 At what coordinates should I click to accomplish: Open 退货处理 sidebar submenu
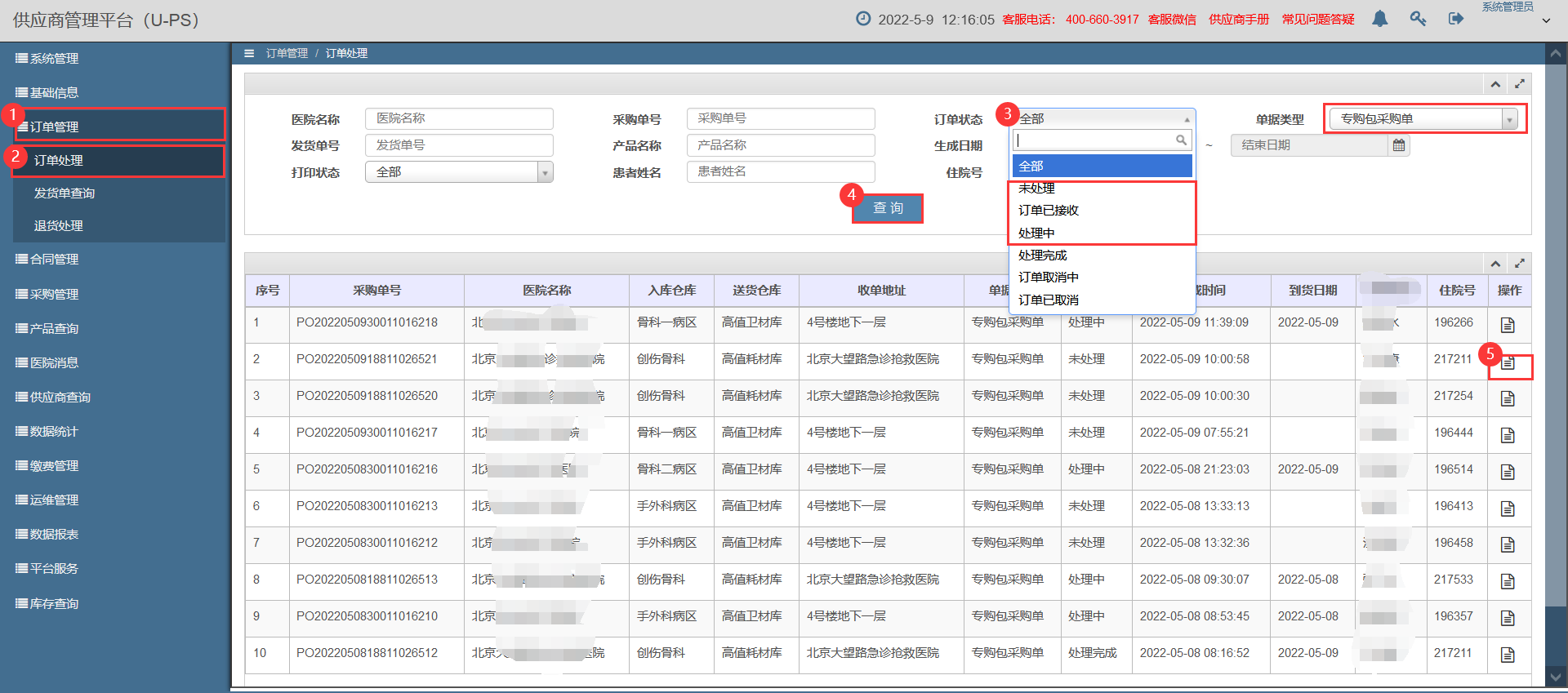[x=119, y=226]
